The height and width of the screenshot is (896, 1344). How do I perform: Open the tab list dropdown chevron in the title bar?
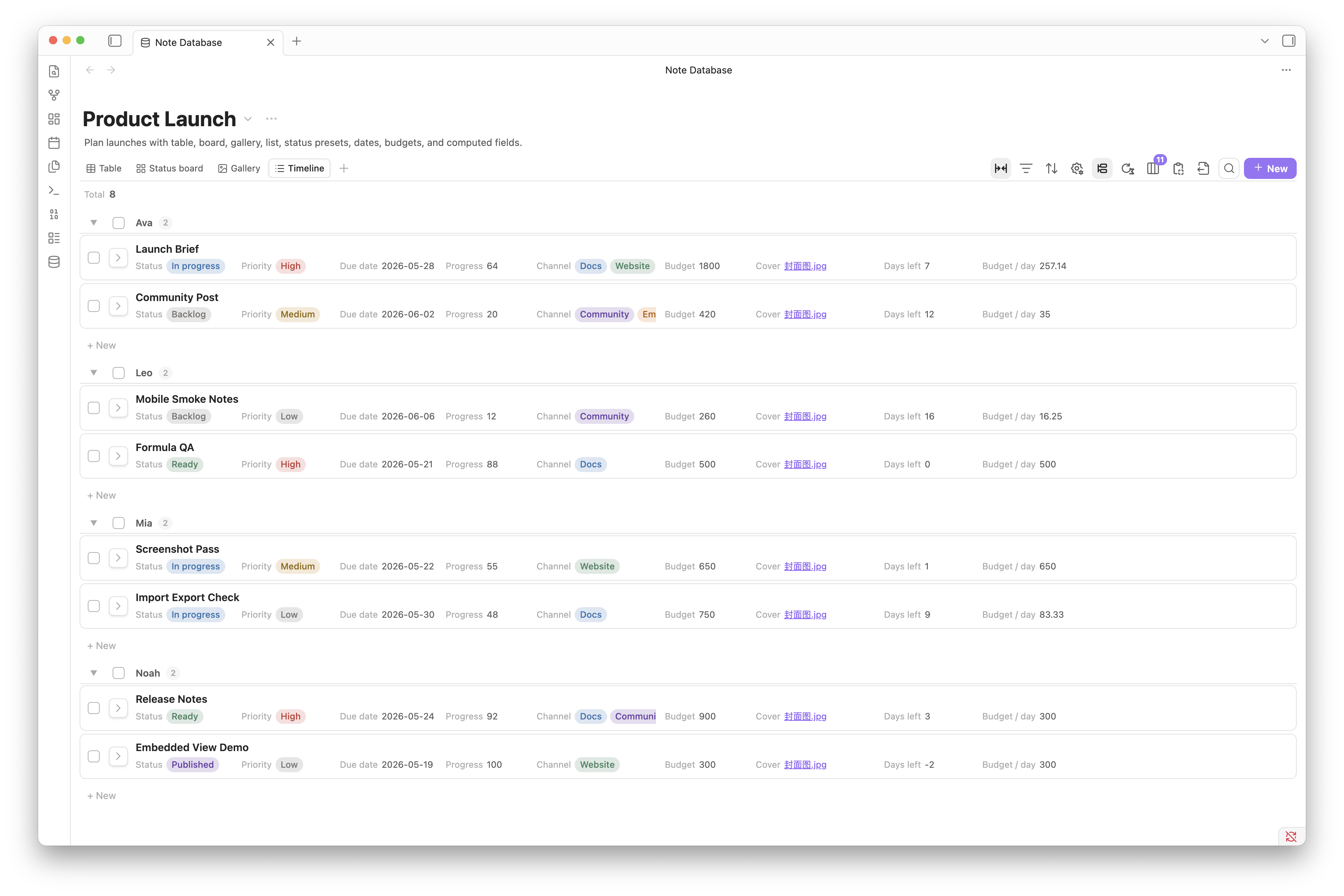[1265, 41]
